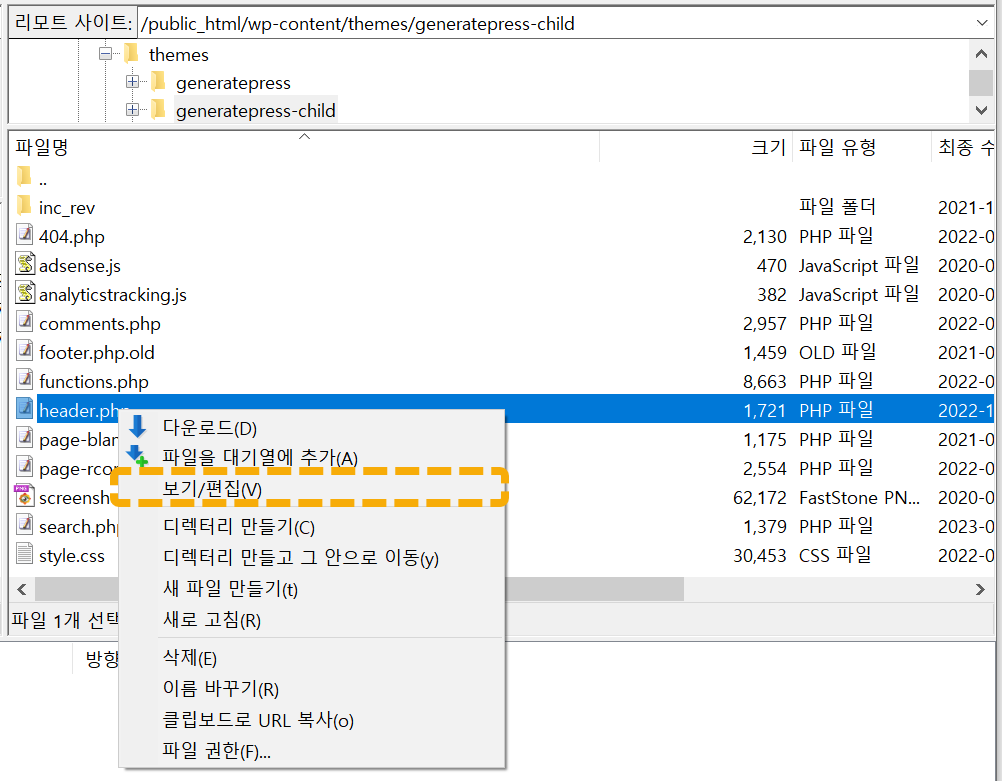Click the CSS file icon beside style.css

(24, 554)
